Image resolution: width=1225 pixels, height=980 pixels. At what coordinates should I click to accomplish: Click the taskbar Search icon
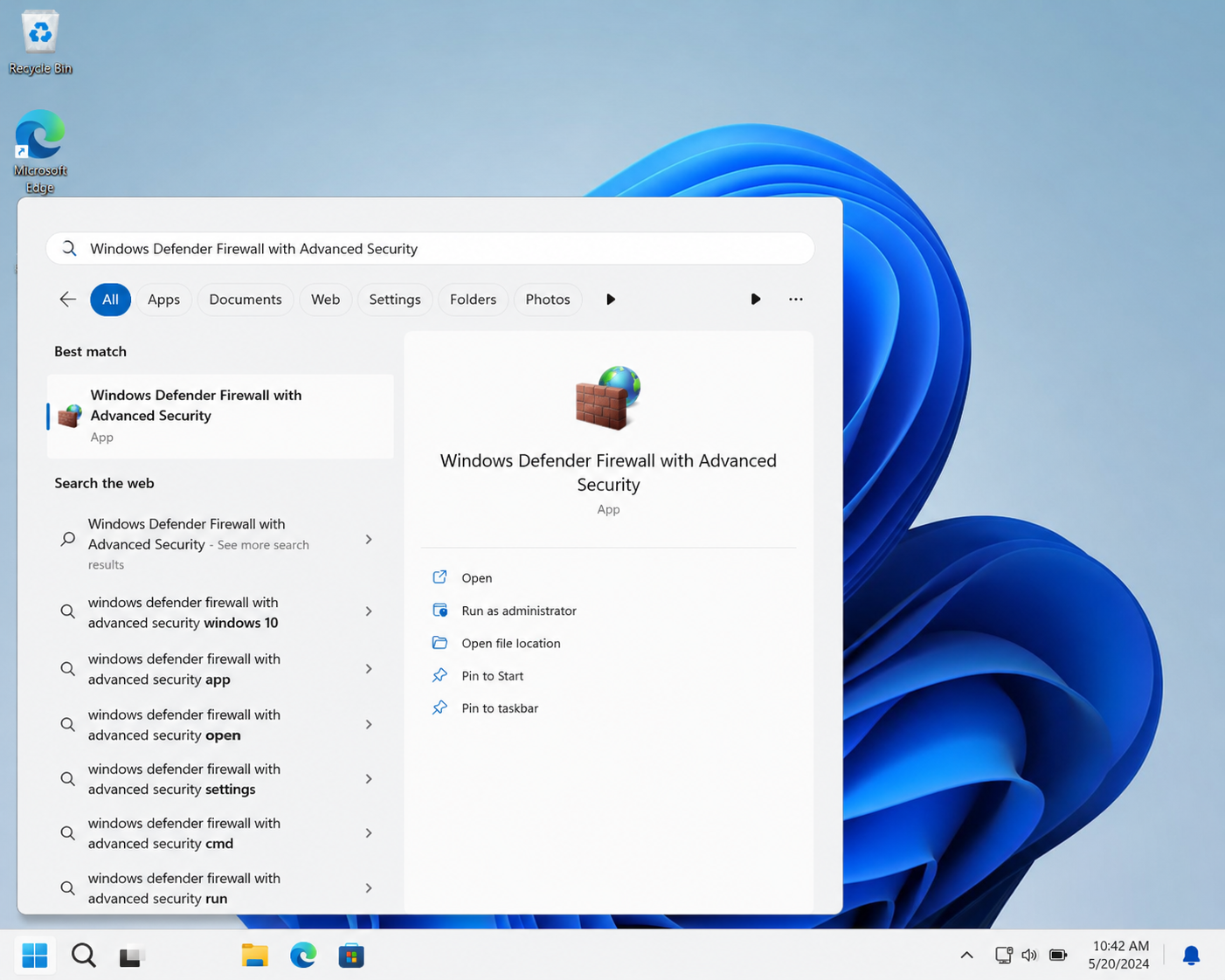click(x=84, y=956)
